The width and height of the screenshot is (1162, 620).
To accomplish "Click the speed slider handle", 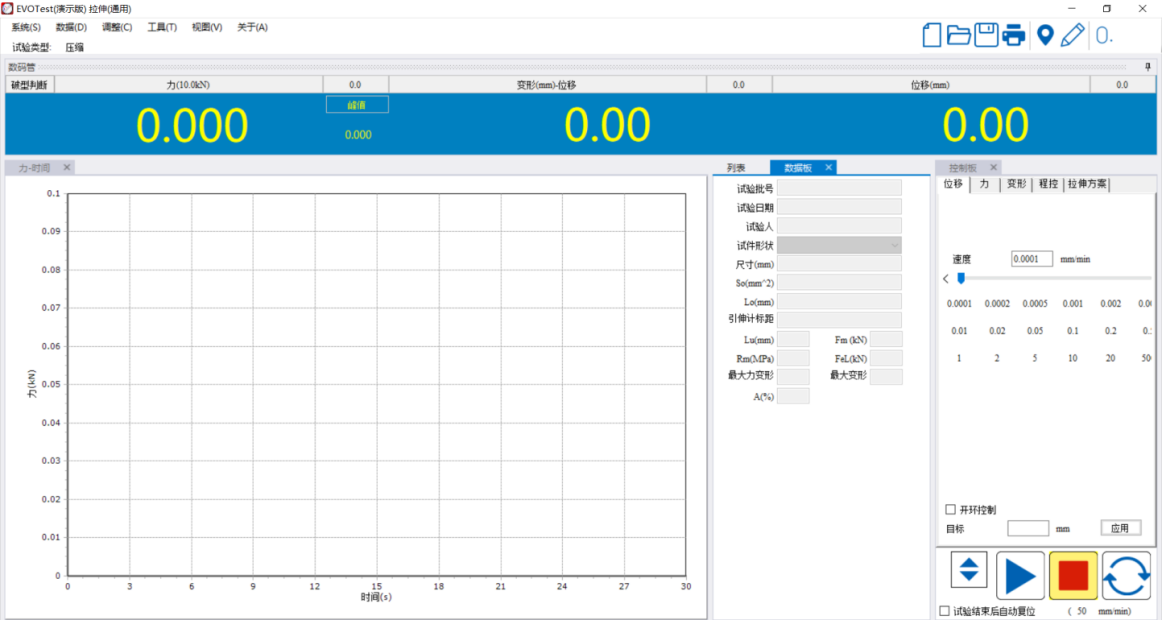I will point(961,279).
